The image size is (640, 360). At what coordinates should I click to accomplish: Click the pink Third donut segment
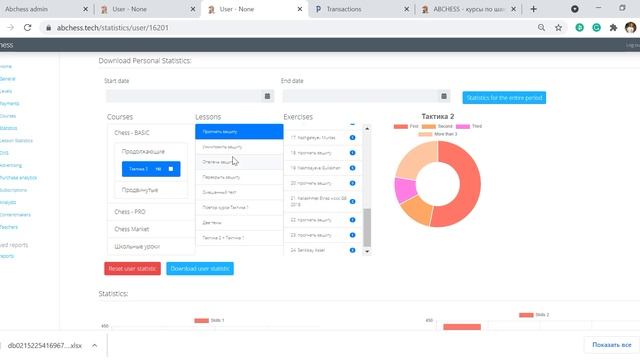point(405,190)
